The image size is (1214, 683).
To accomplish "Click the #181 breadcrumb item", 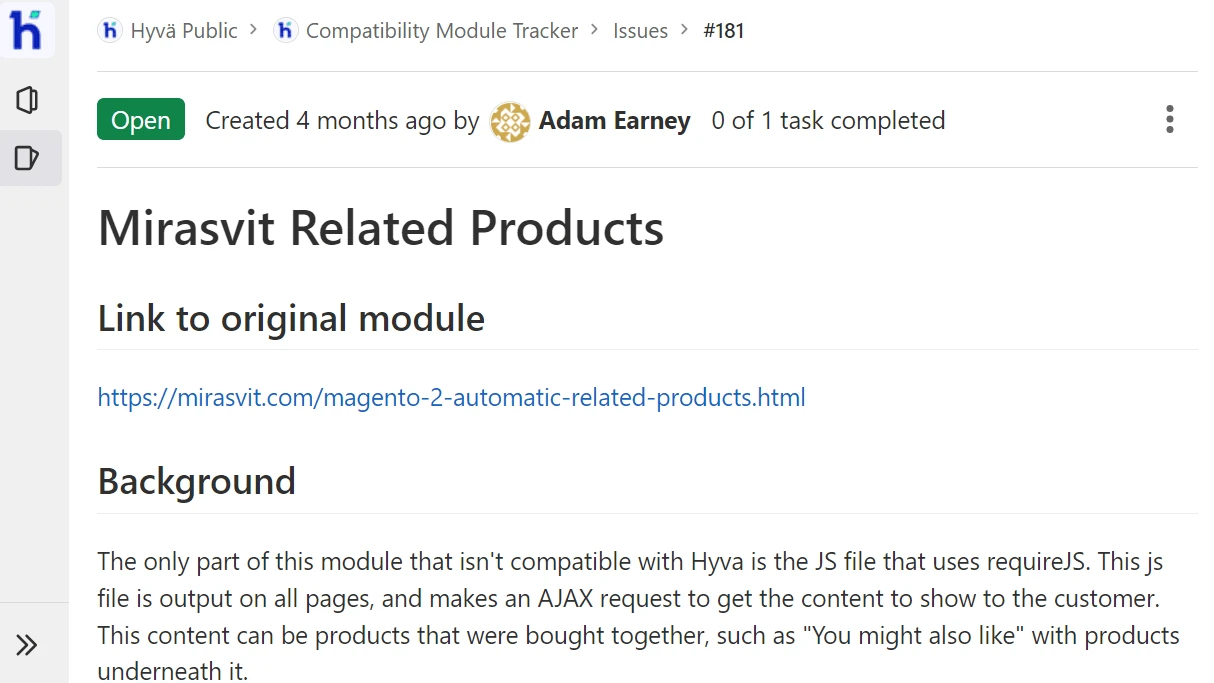I will click(723, 31).
